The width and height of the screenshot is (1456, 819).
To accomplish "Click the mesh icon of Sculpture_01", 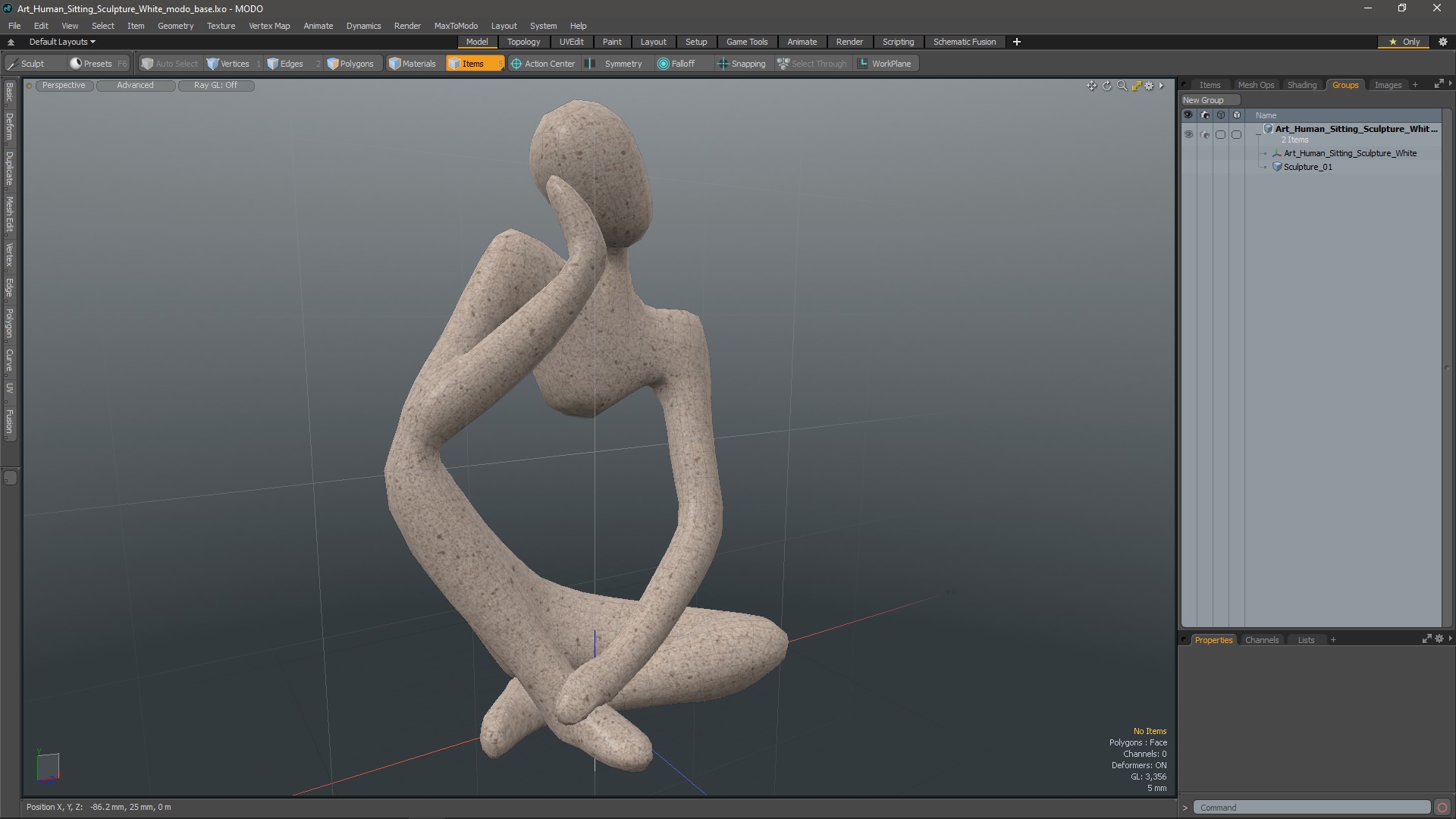I will [x=1277, y=167].
